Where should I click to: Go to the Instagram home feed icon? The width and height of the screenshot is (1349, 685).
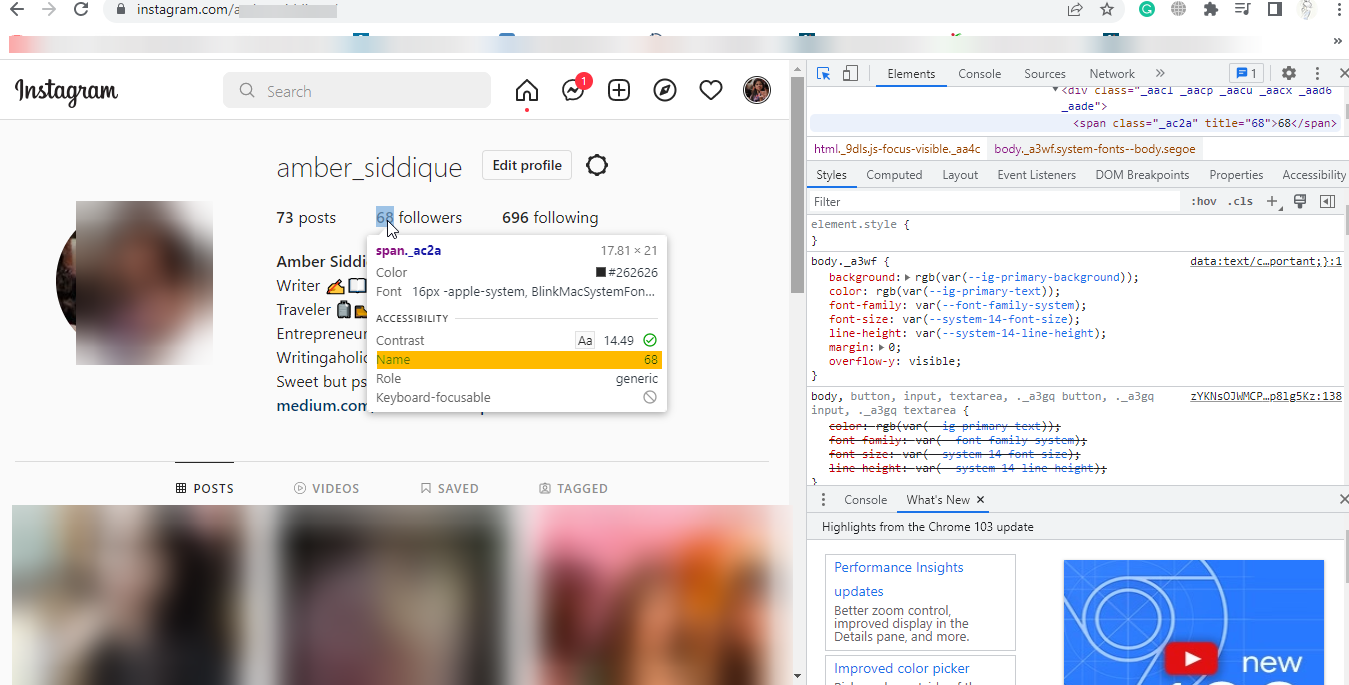527,91
